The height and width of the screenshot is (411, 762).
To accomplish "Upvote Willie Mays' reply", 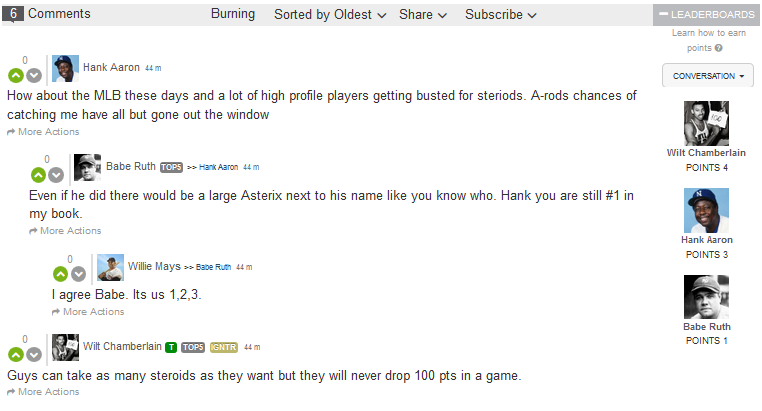I will coord(61,274).
